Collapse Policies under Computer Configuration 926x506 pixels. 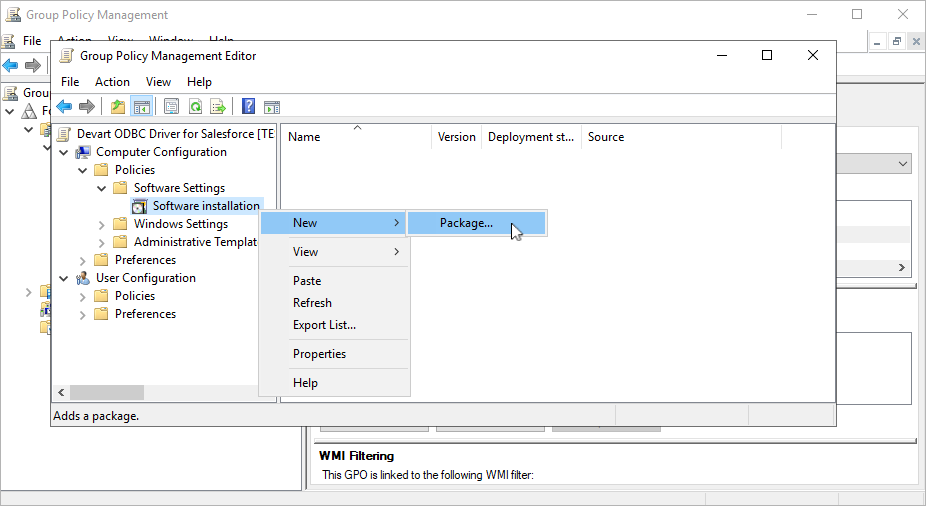coord(83,170)
